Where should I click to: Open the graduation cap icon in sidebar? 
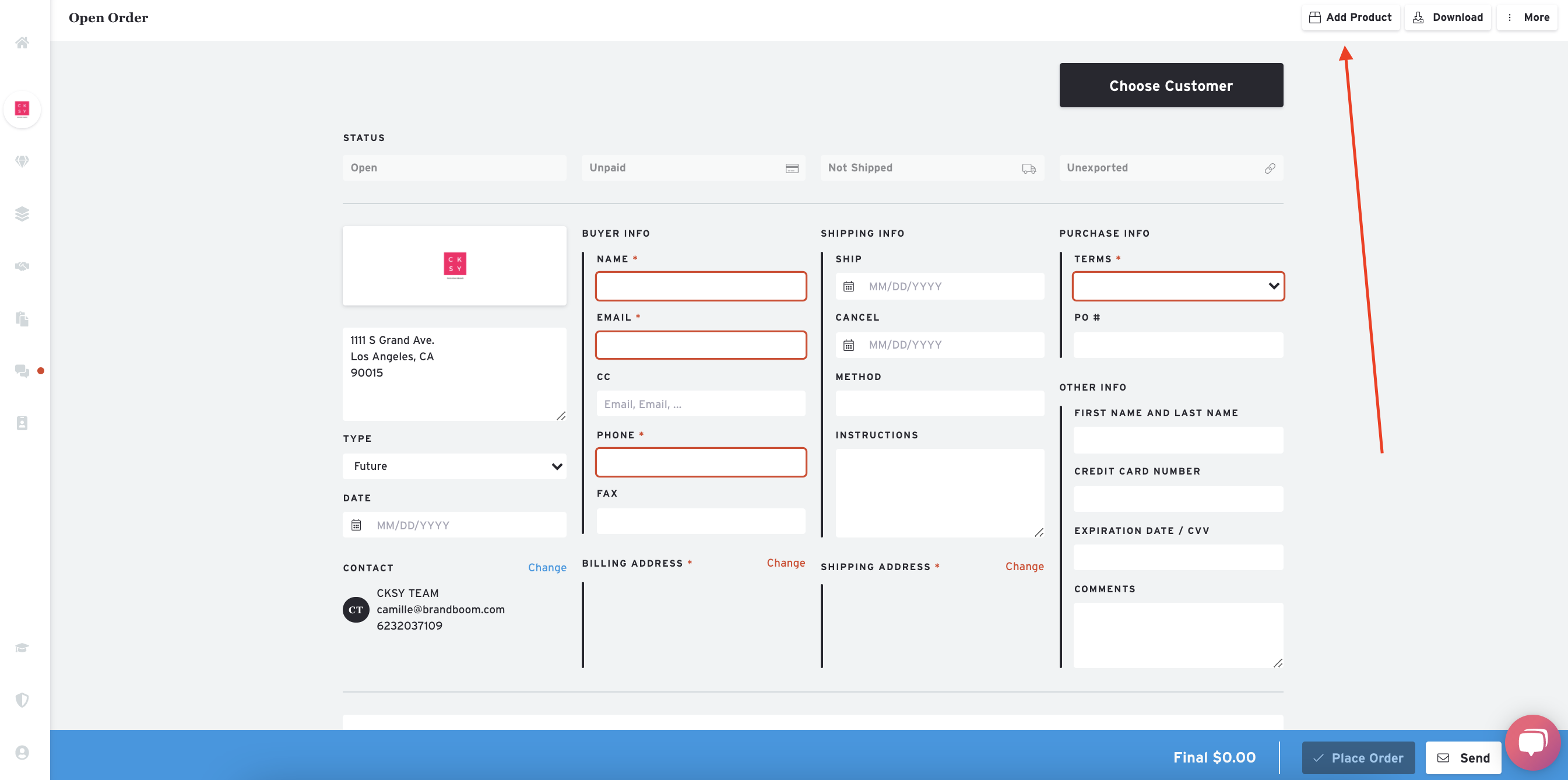point(22,647)
